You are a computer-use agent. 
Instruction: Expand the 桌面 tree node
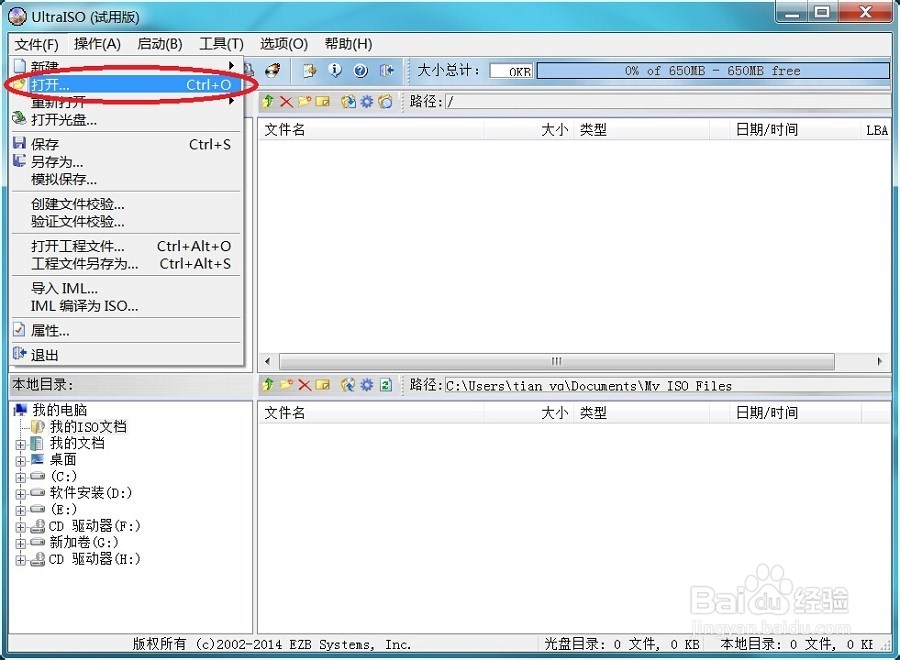tap(21, 461)
